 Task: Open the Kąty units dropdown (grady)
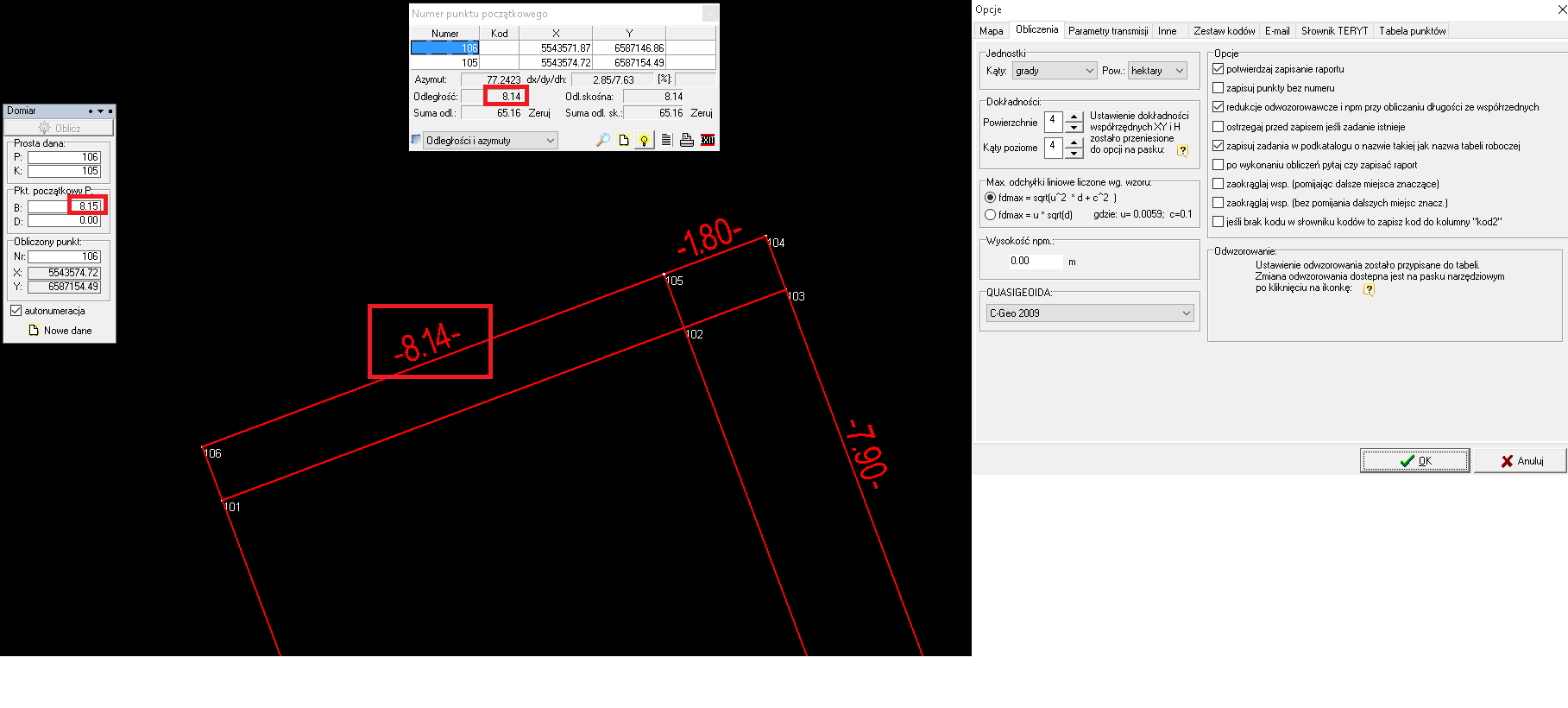coord(1055,71)
